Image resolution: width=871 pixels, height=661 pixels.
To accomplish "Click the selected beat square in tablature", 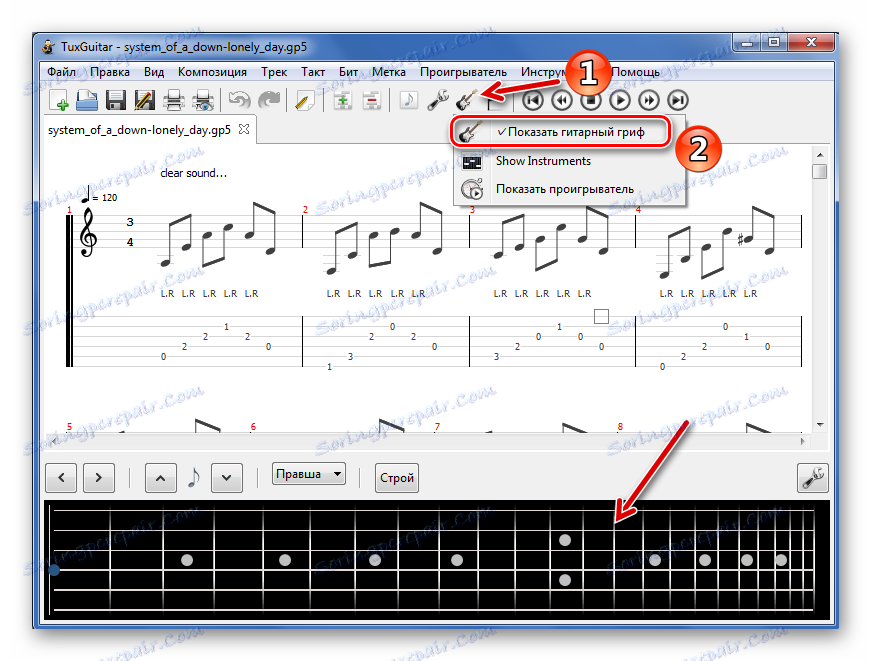I will [601, 316].
